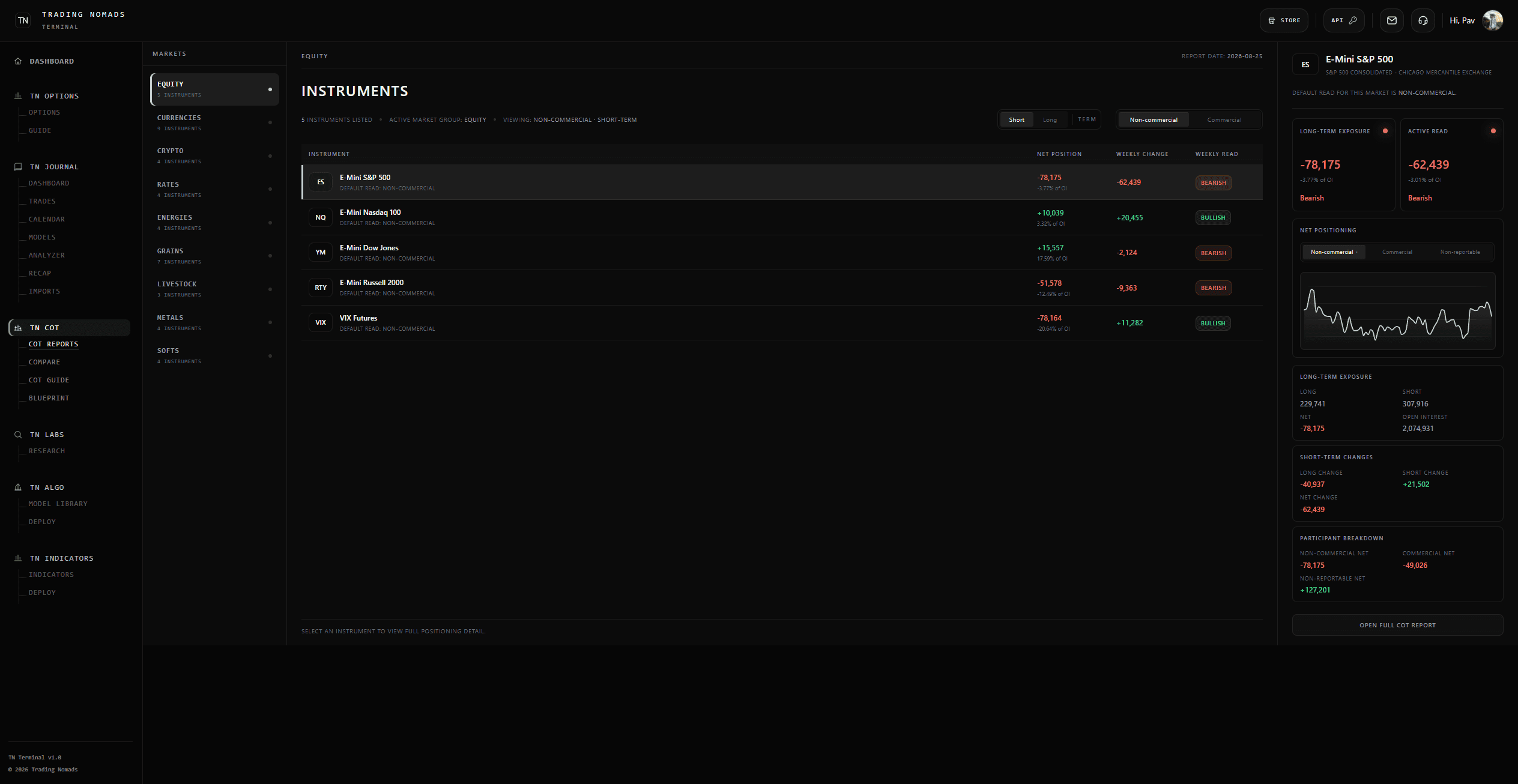
Task: Click the INSTRUMENT column header
Action: point(329,154)
